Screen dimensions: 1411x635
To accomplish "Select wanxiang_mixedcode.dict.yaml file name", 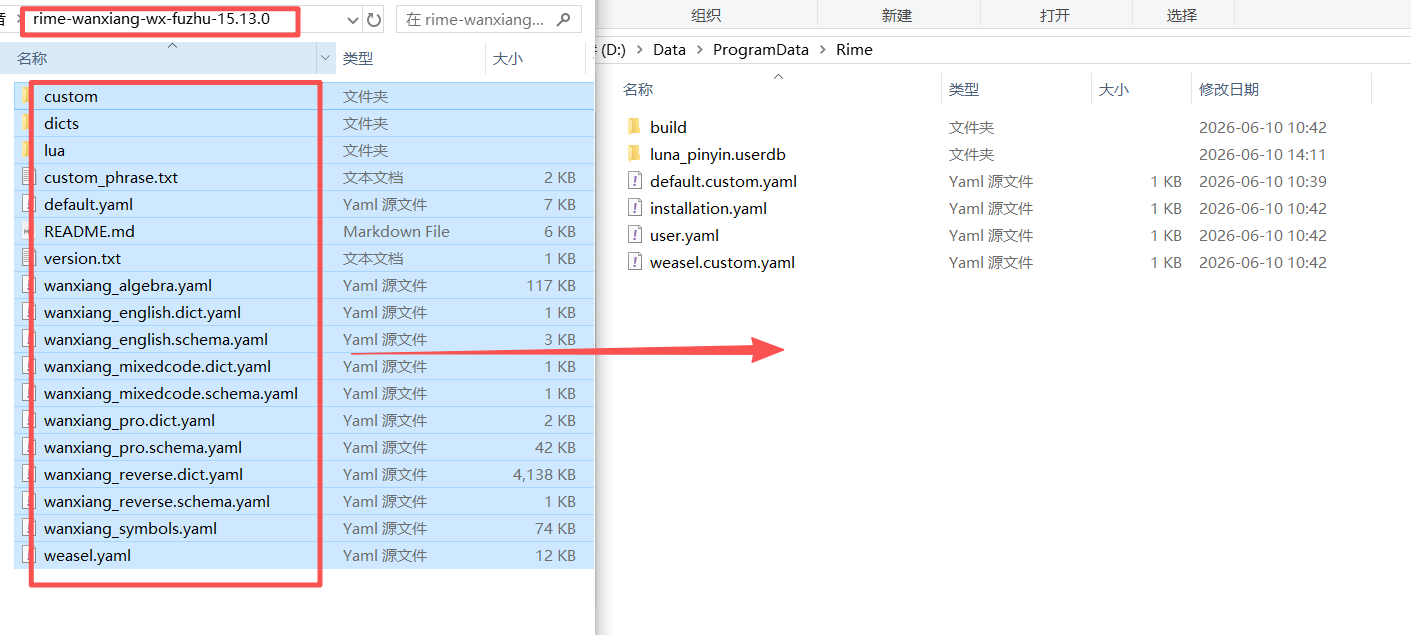I will 157,366.
